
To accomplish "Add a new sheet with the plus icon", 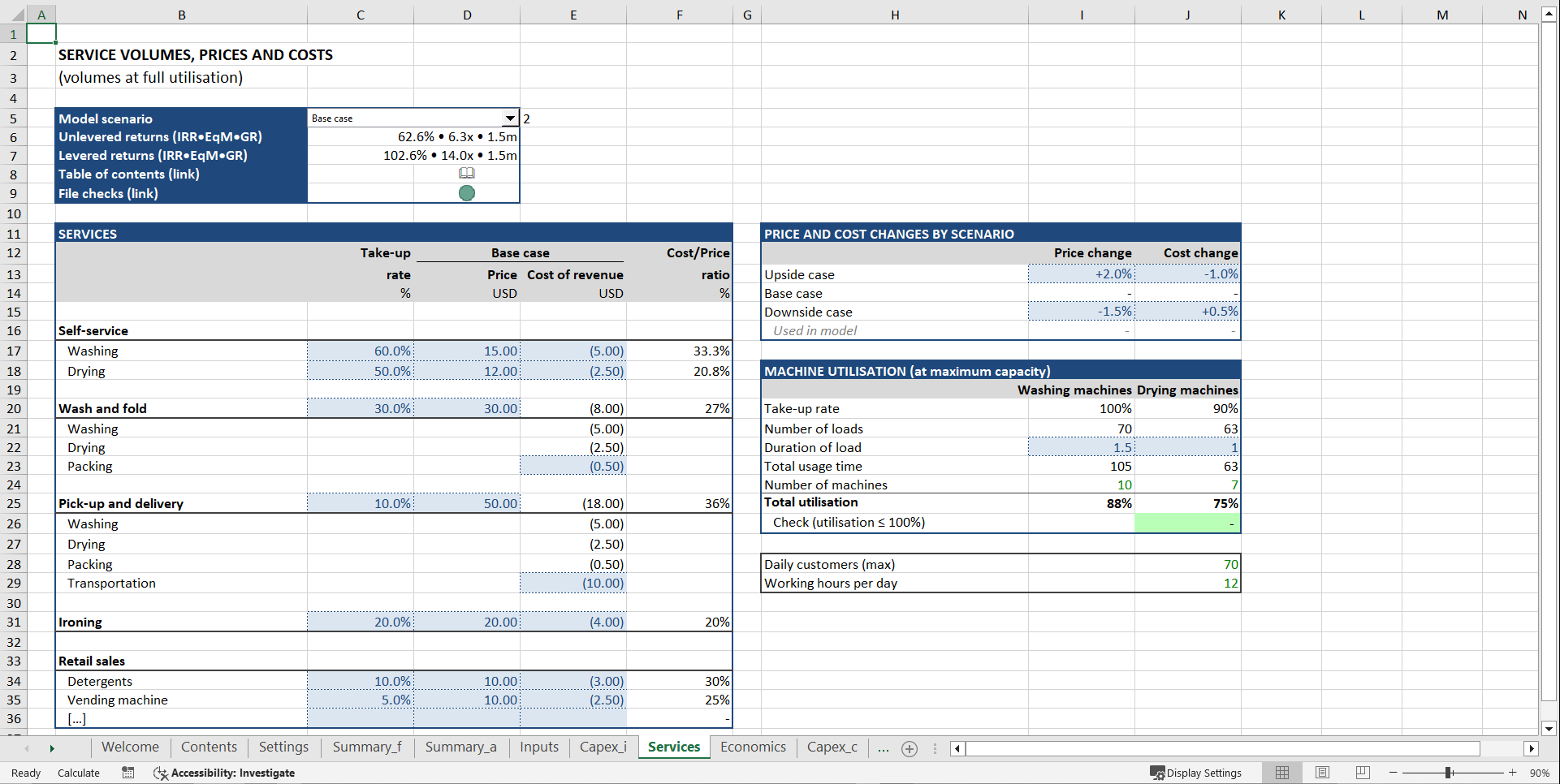I will point(909,748).
